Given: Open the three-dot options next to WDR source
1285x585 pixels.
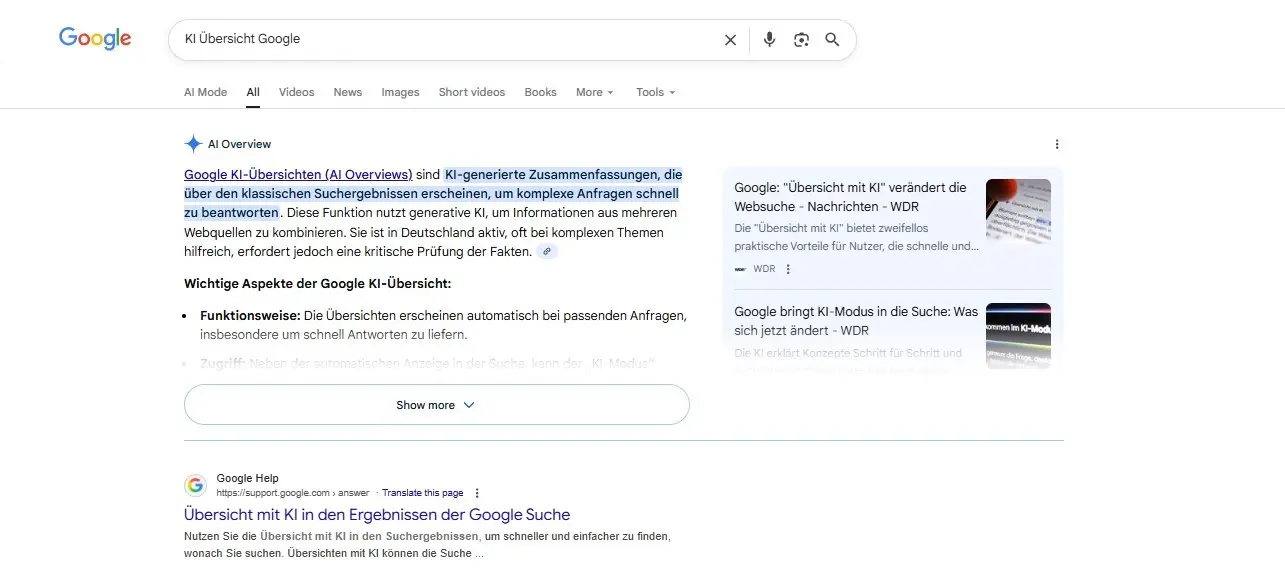Looking at the screenshot, I should point(788,268).
